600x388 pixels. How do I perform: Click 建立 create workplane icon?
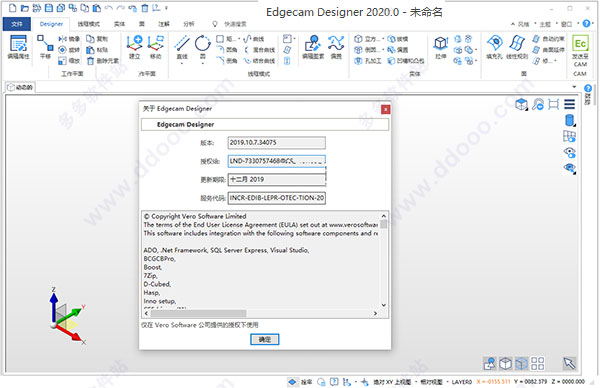click(x=134, y=47)
